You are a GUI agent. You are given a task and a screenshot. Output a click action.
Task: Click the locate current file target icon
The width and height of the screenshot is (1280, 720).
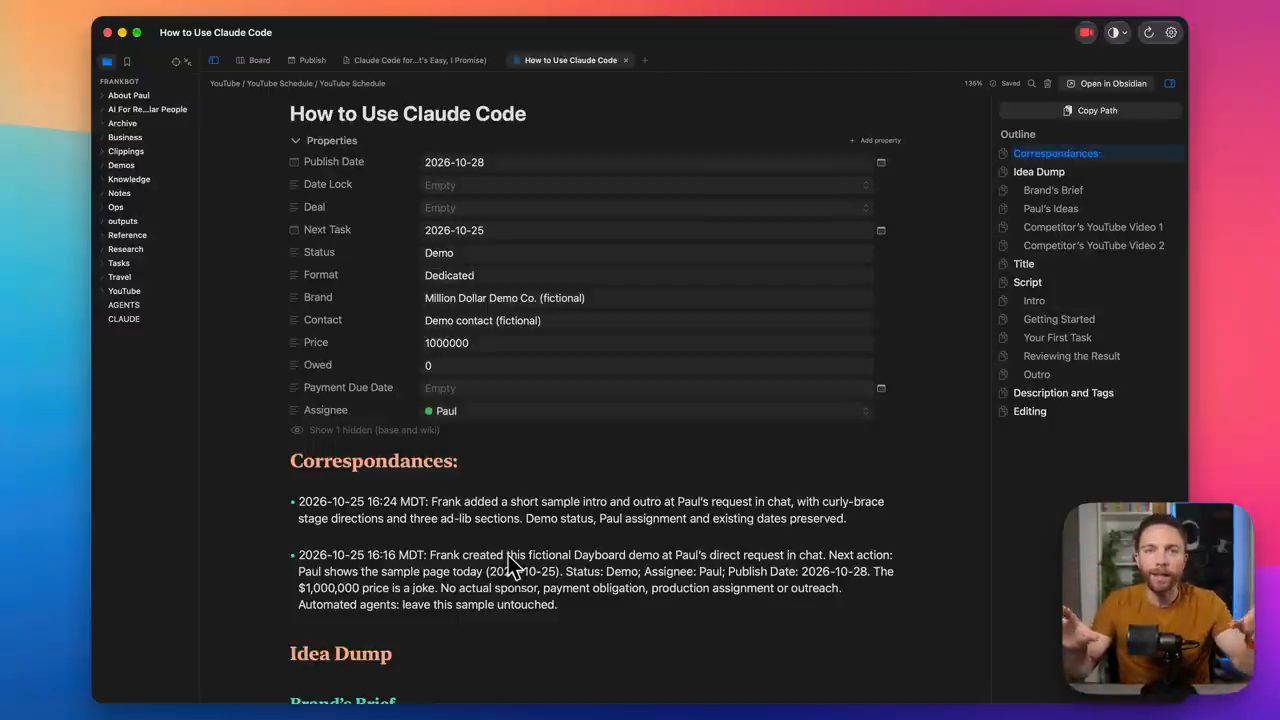[176, 62]
